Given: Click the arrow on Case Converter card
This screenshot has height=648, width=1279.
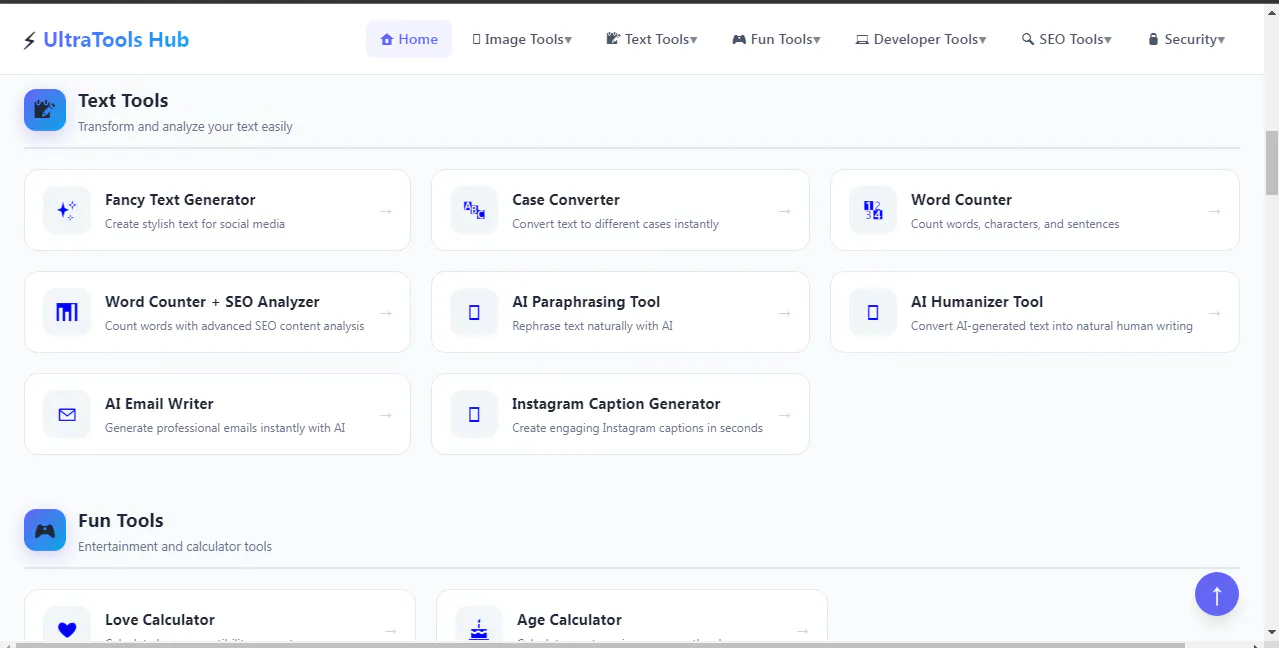Looking at the screenshot, I should 785,211.
